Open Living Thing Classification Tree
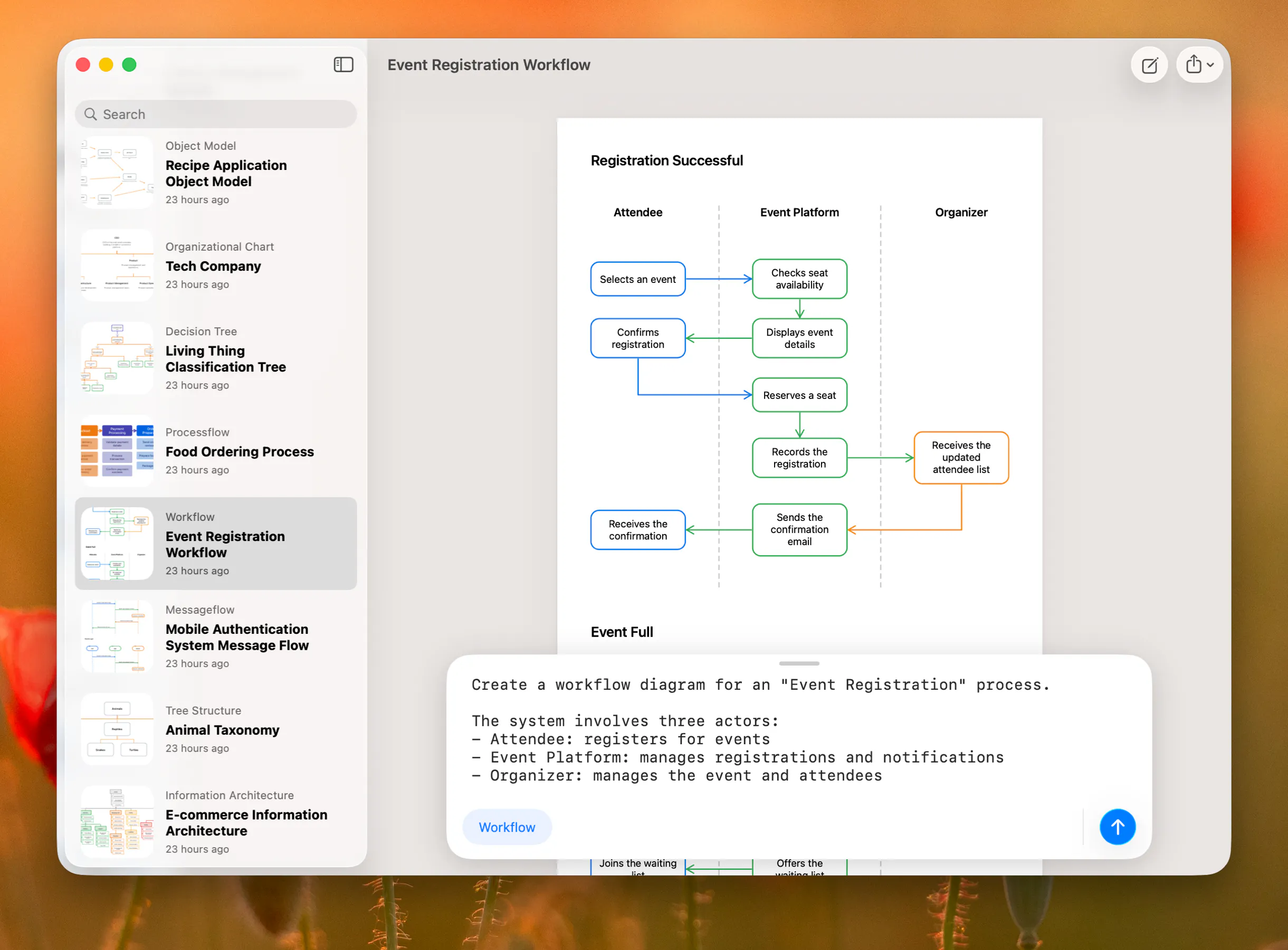The image size is (1288, 950). 216,358
